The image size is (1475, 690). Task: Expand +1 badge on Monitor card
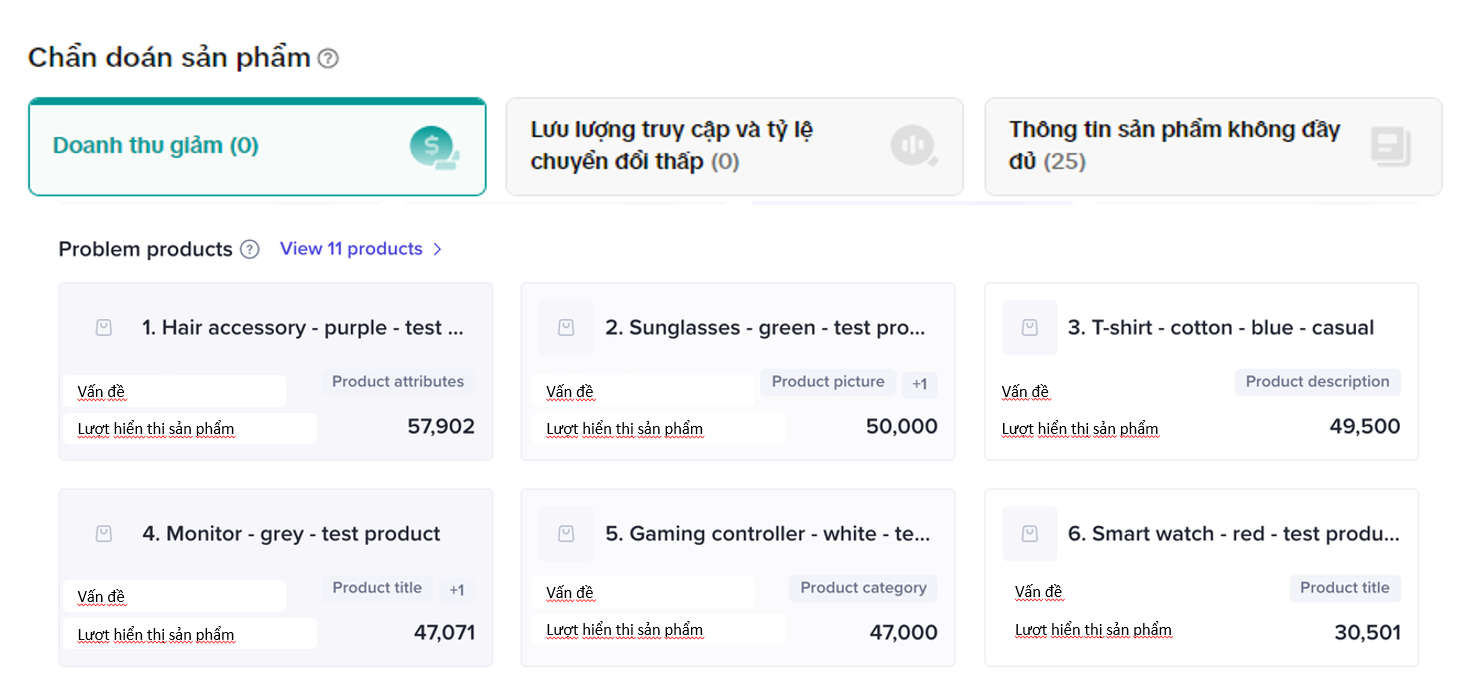[456, 590]
